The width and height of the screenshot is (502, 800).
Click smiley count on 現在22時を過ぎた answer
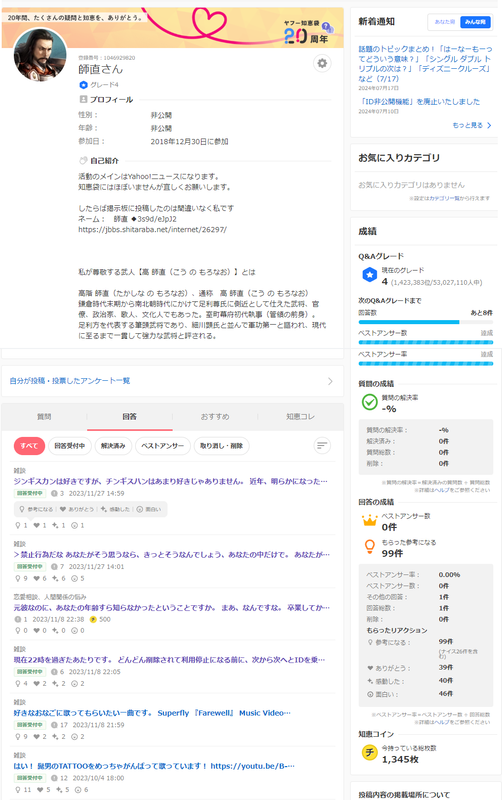click(78, 683)
